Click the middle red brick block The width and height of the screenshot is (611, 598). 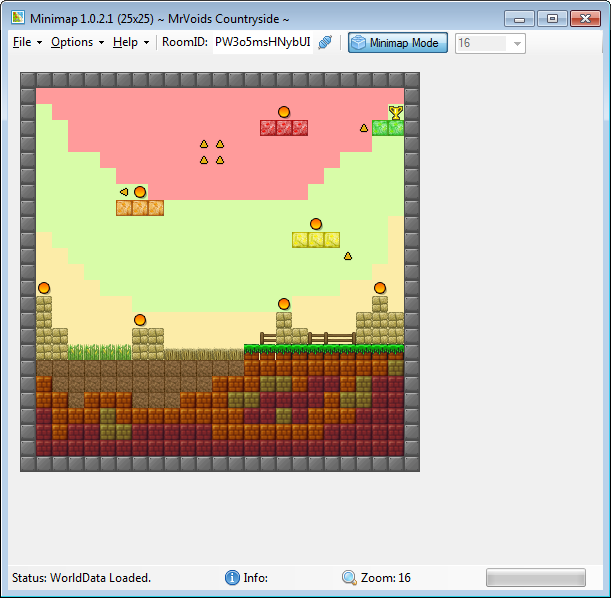point(284,128)
